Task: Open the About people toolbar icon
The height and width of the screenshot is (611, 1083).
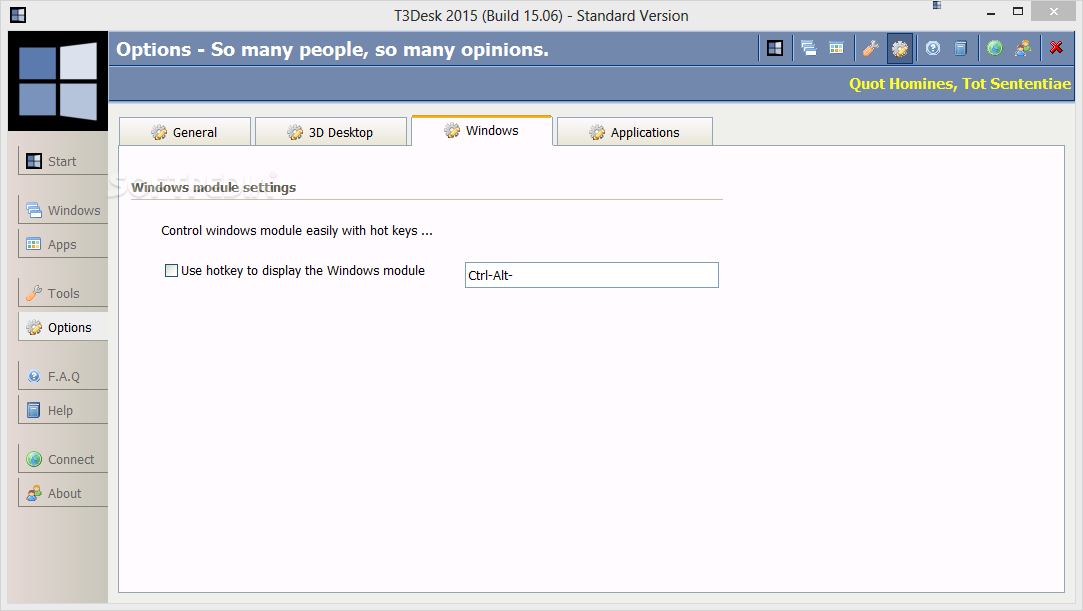Action: [1023, 48]
